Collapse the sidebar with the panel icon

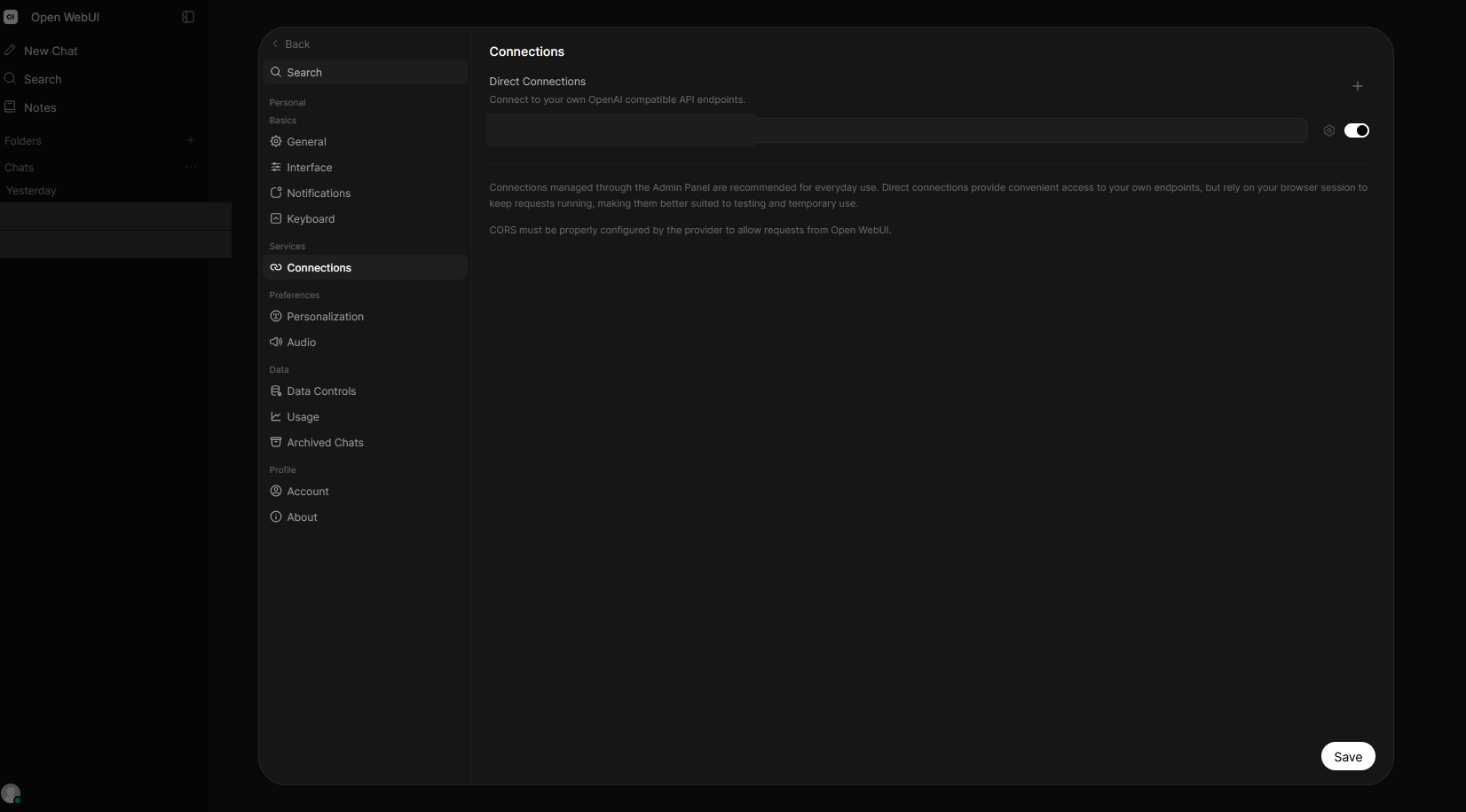(x=188, y=17)
